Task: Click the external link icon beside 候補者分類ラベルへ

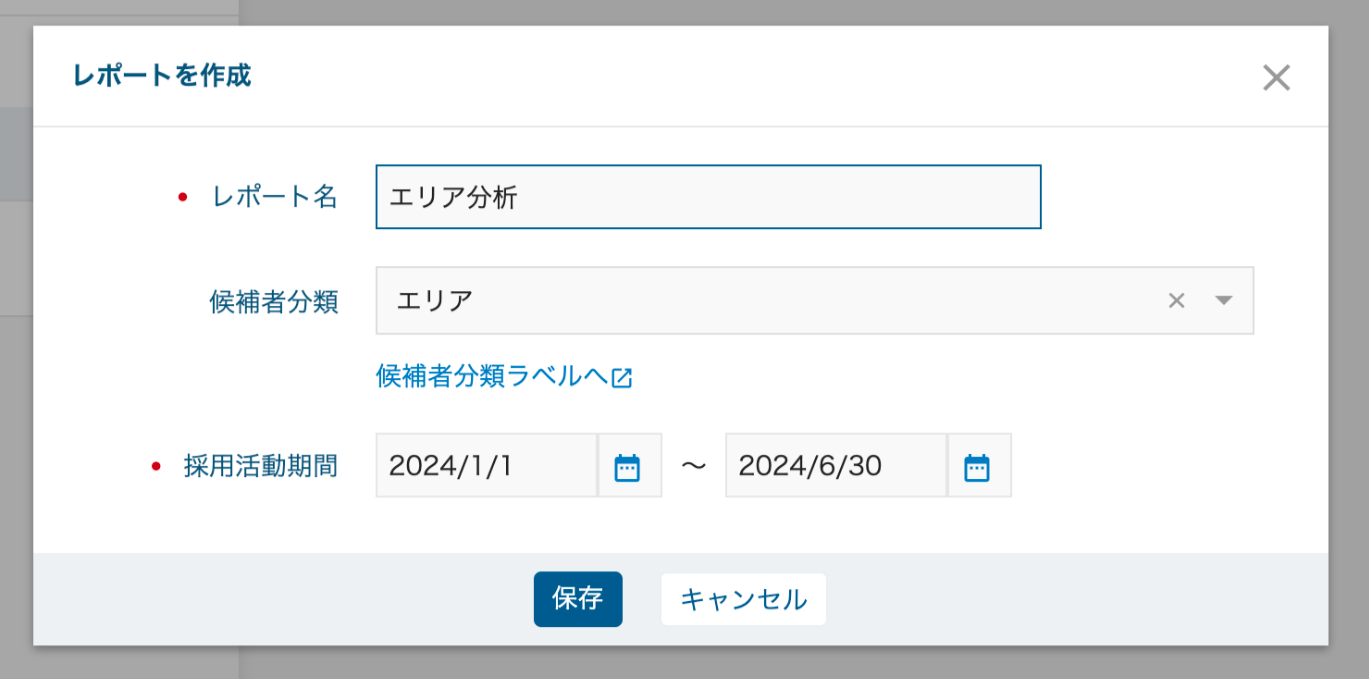Action: [x=623, y=378]
